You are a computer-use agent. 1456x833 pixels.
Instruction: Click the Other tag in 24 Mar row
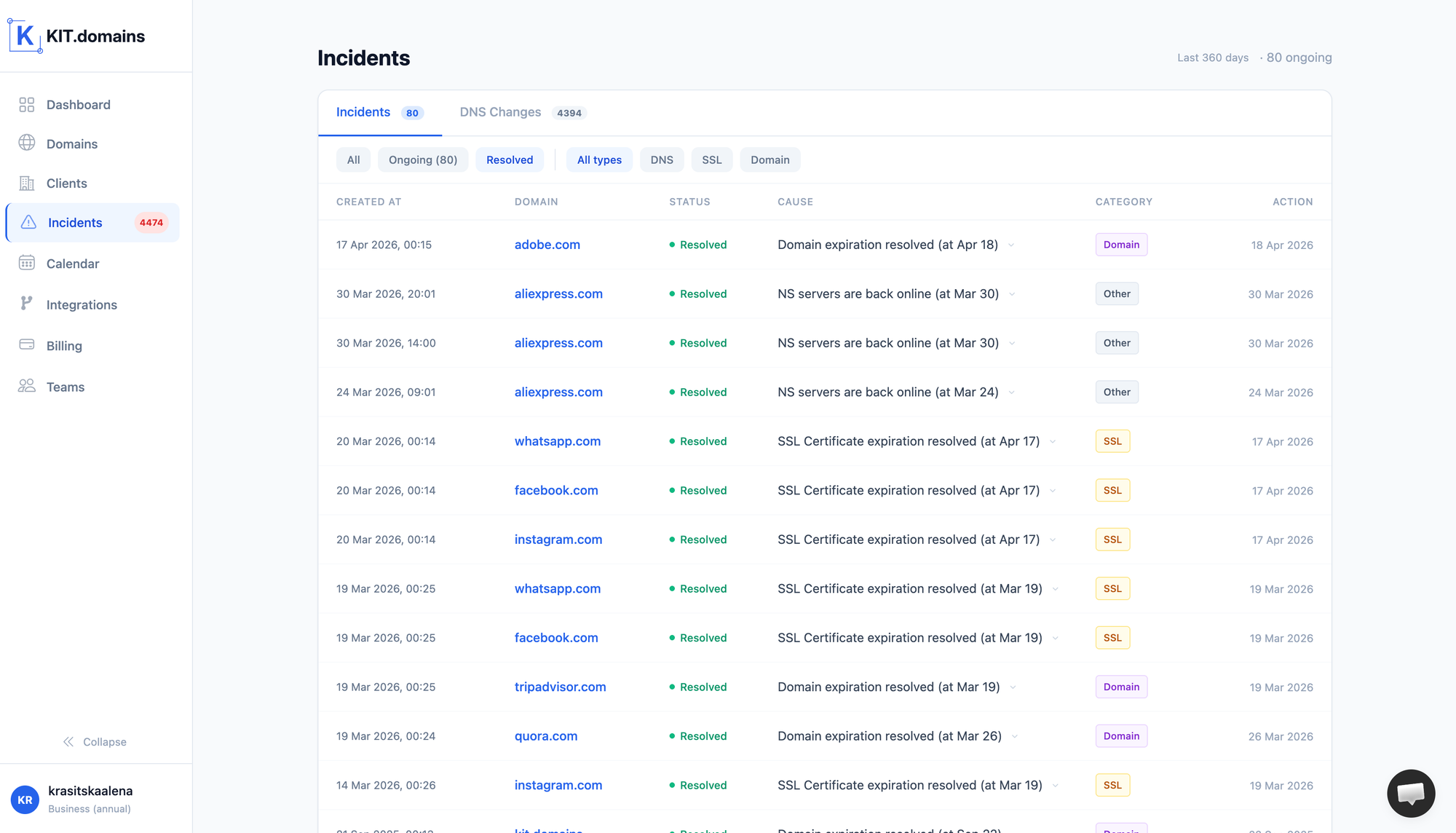click(1117, 392)
